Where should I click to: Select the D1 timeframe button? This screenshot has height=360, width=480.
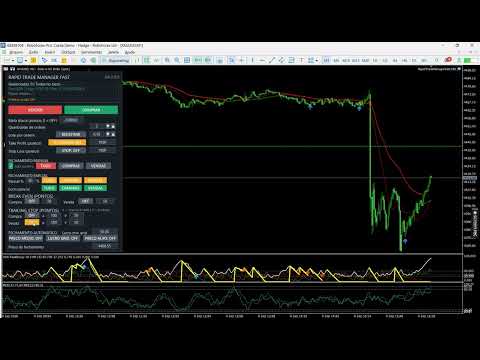pyautogui.click(x=414, y=60)
